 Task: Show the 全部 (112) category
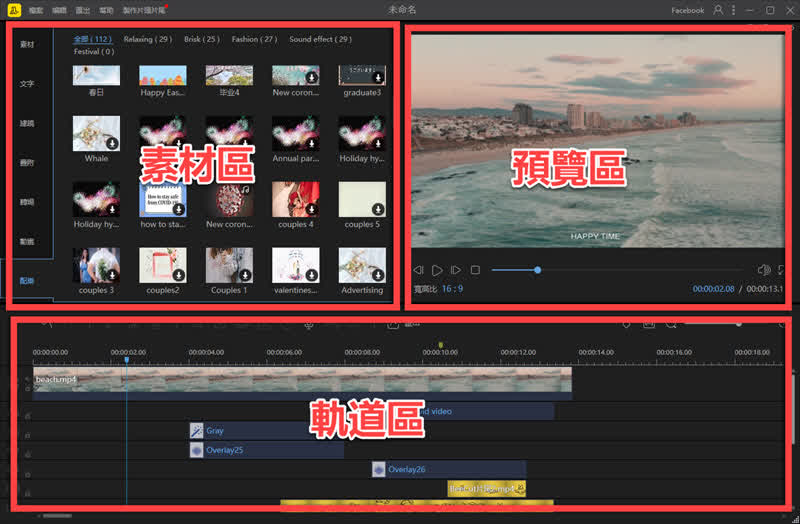[x=92, y=39]
